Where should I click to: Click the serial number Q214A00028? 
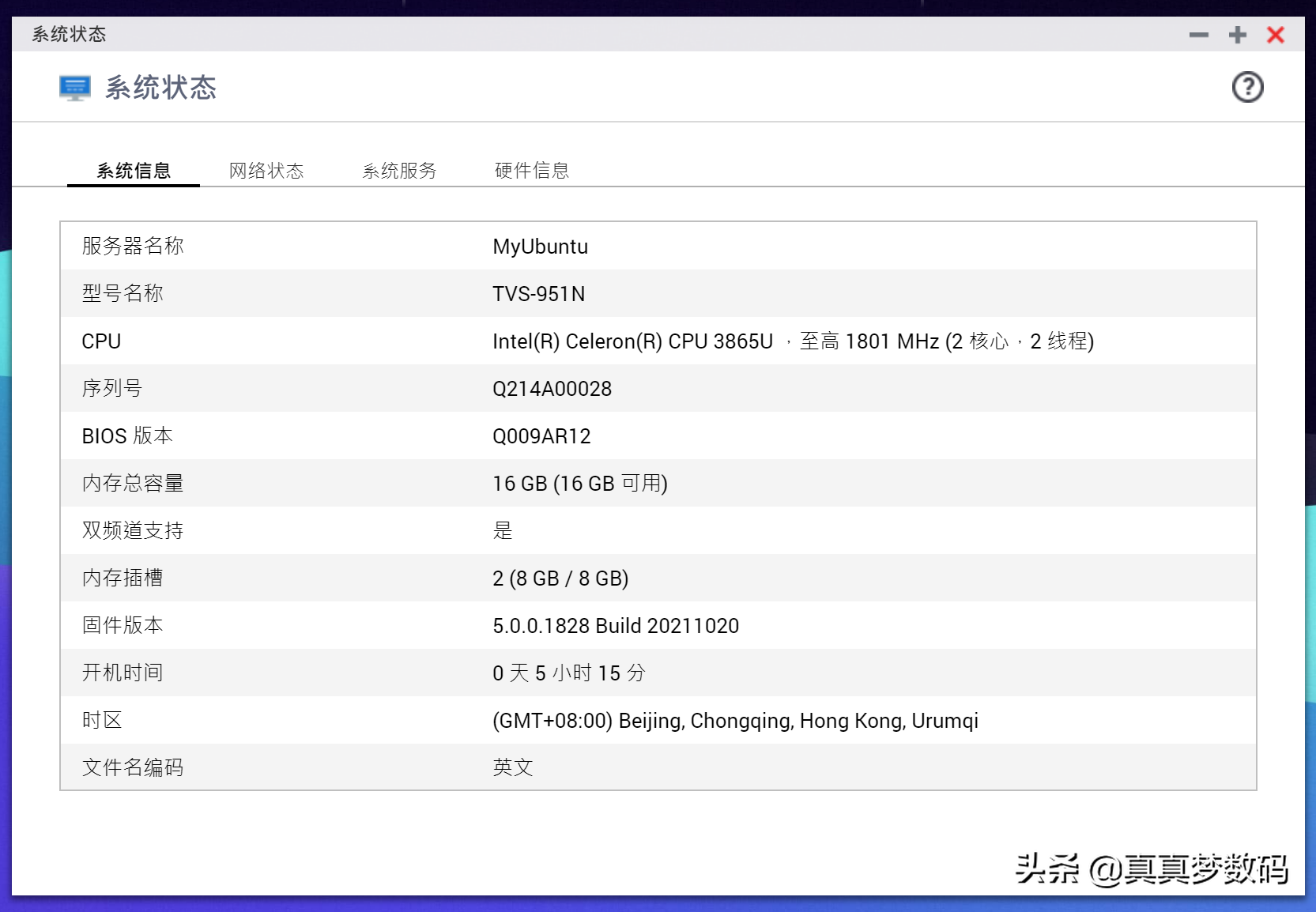pos(552,389)
